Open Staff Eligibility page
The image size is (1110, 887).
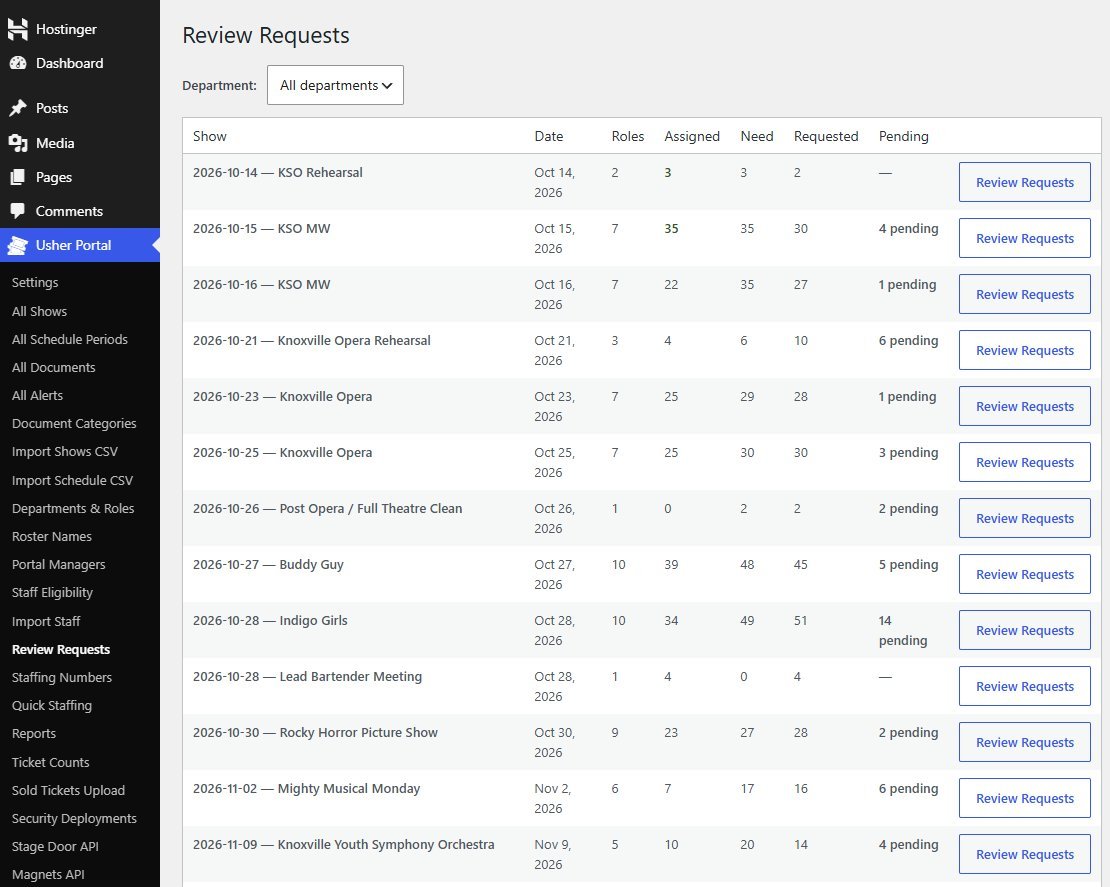click(52, 593)
